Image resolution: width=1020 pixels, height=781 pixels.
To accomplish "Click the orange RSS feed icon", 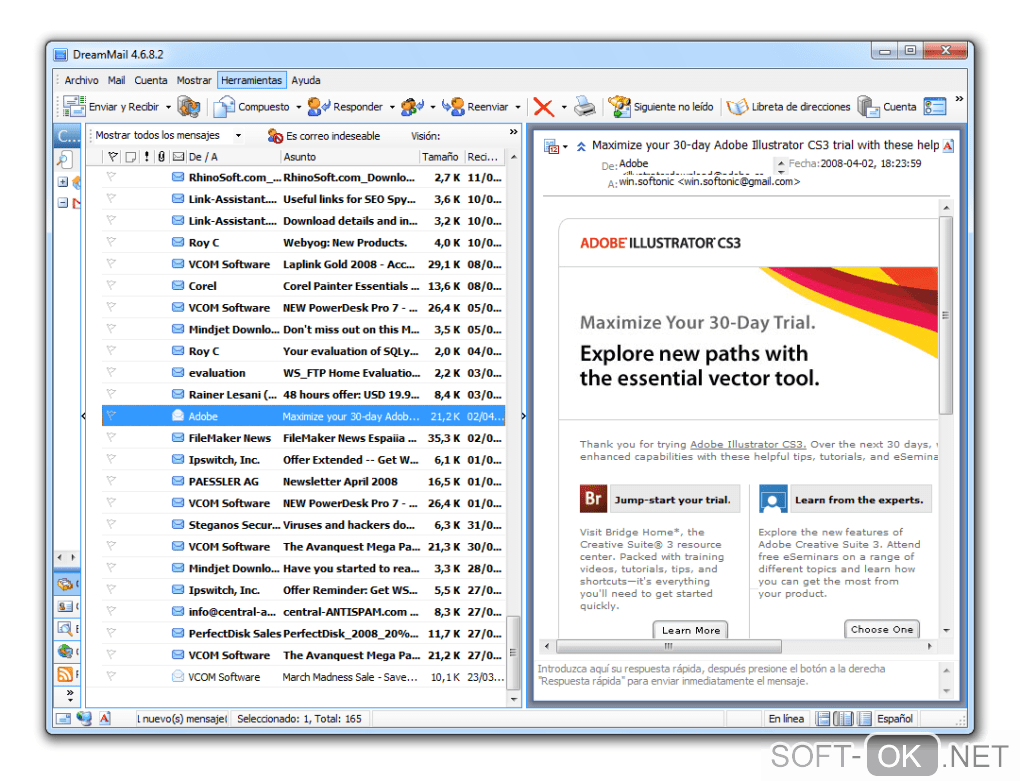I will pos(65,674).
